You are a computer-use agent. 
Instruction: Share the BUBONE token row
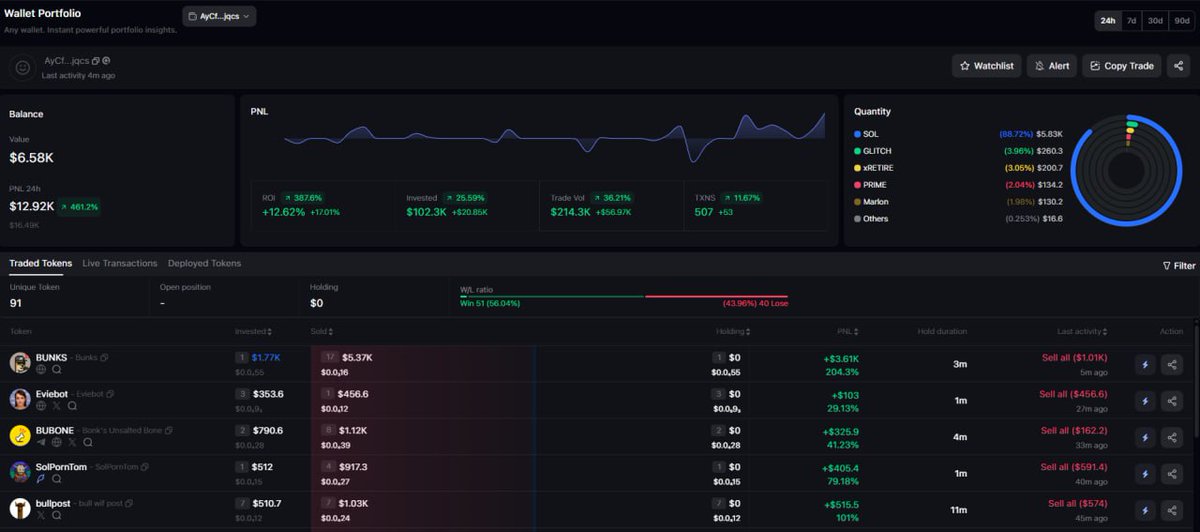pyautogui.click(x=1172, y=436)
